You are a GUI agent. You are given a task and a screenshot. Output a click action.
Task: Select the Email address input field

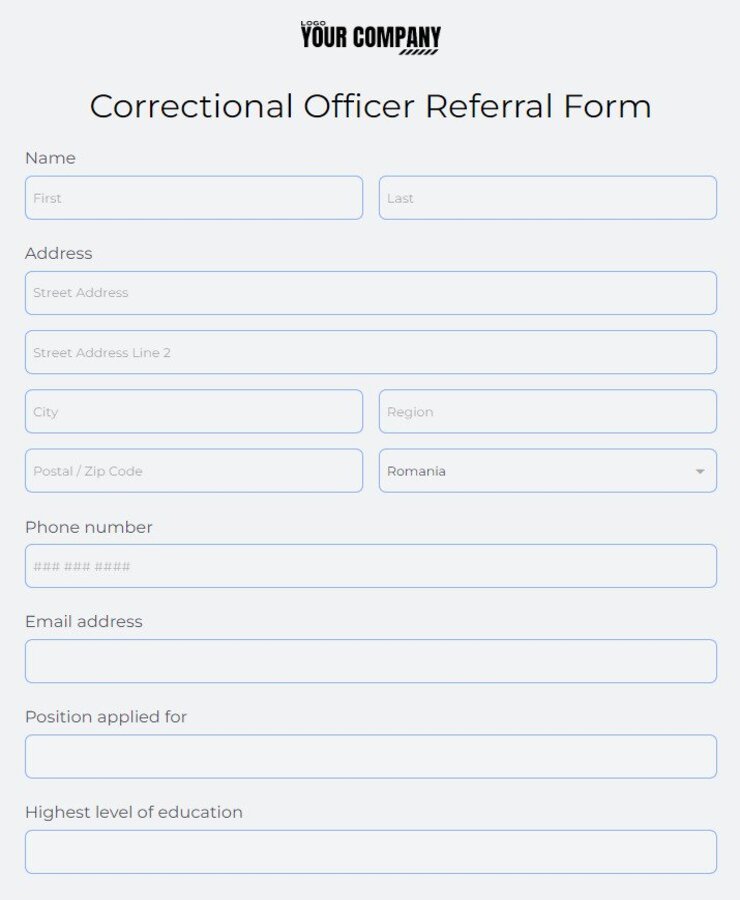point(370,661)
